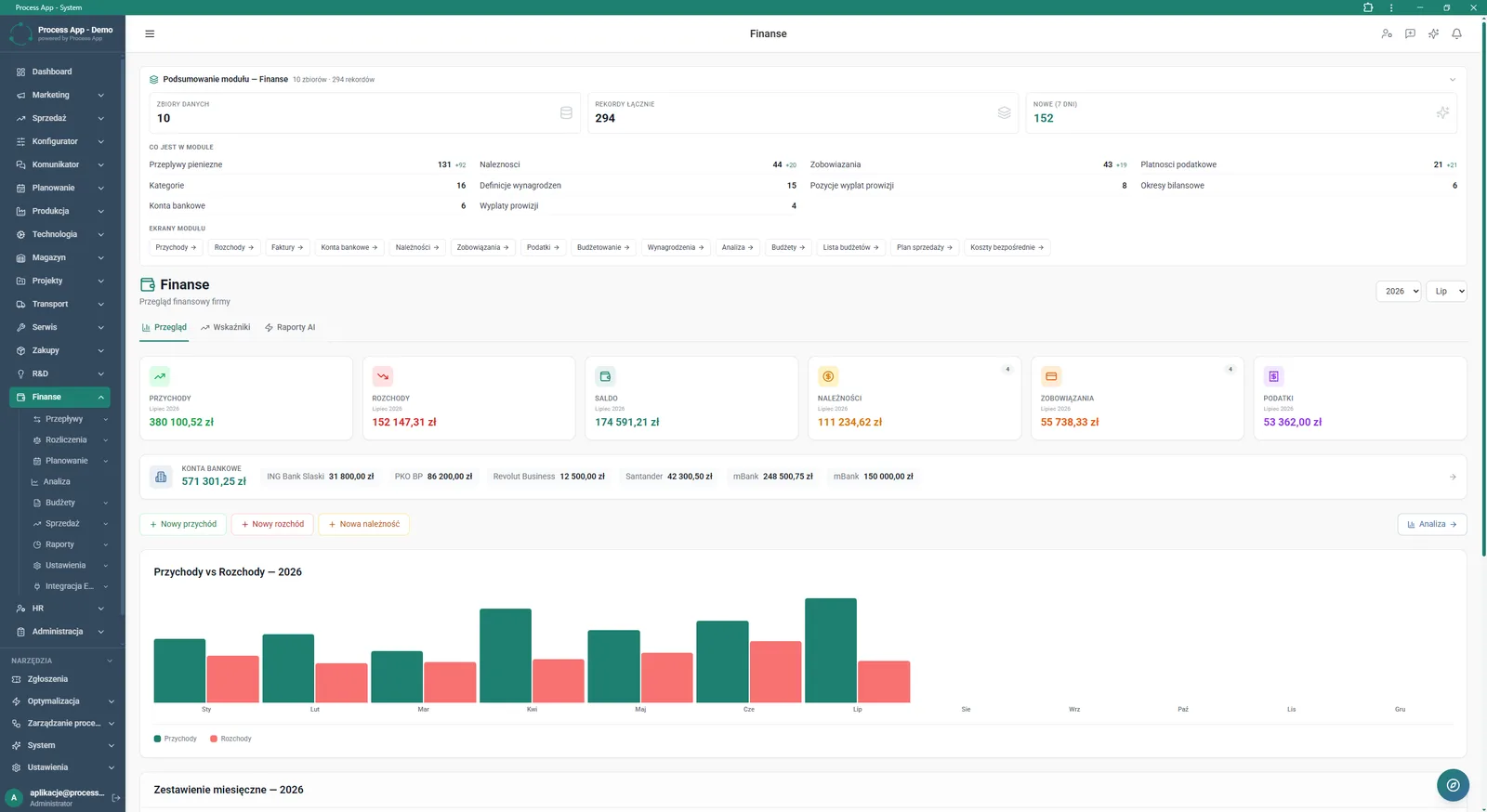This screenshot has width=1487, height=812.
Task: Toggle the Rozchody legend swatch
Action: pyautogui.click(x=214, y=739)
